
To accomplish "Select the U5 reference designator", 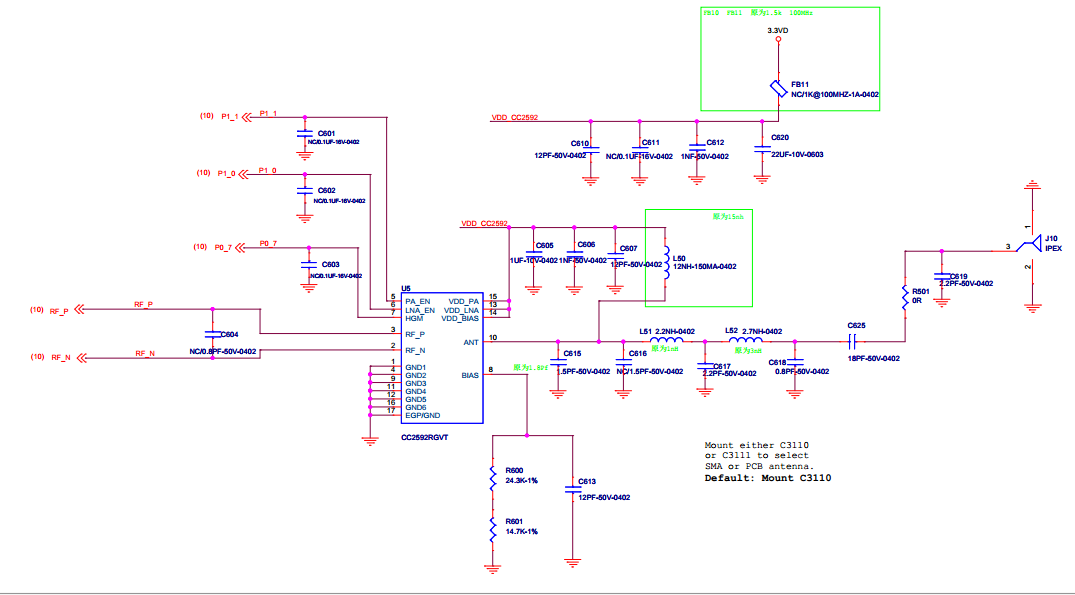I will 406,289.
